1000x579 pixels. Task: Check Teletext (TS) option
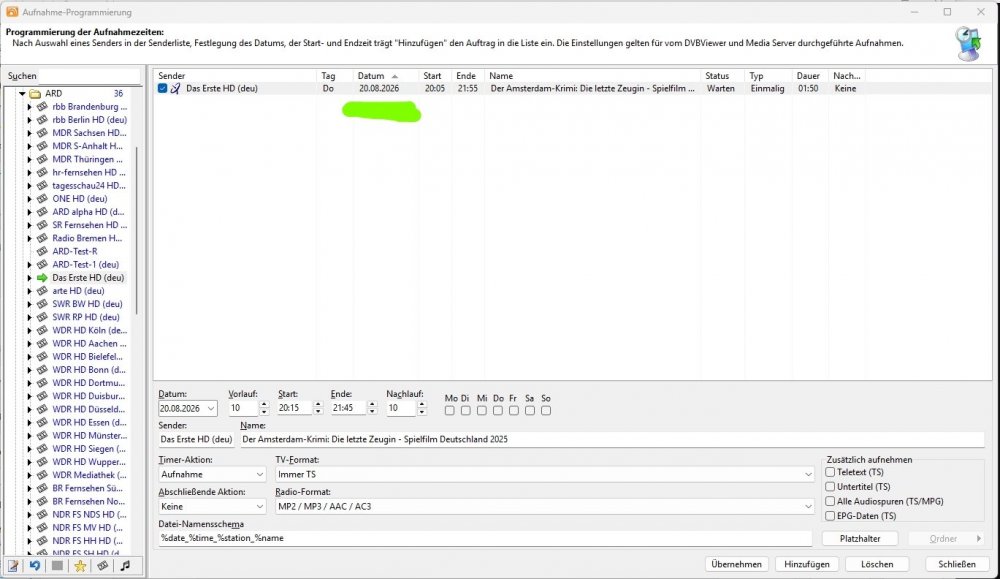[830, 473]
